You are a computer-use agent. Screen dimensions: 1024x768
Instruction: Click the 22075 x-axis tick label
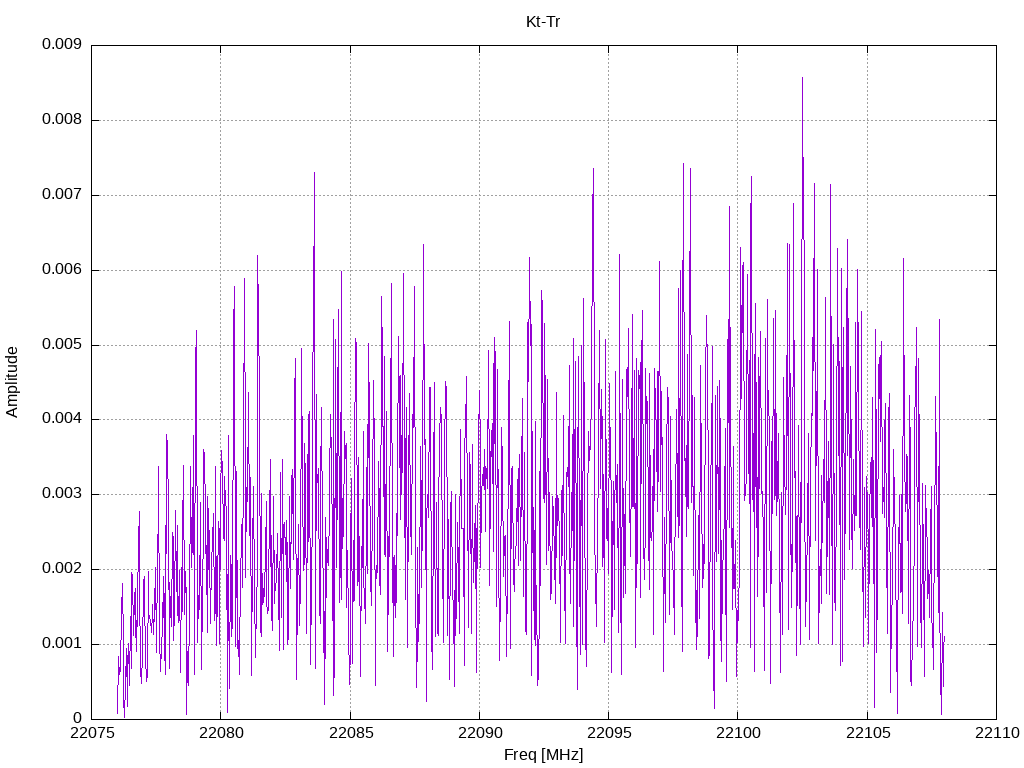(x=91, y=733)
